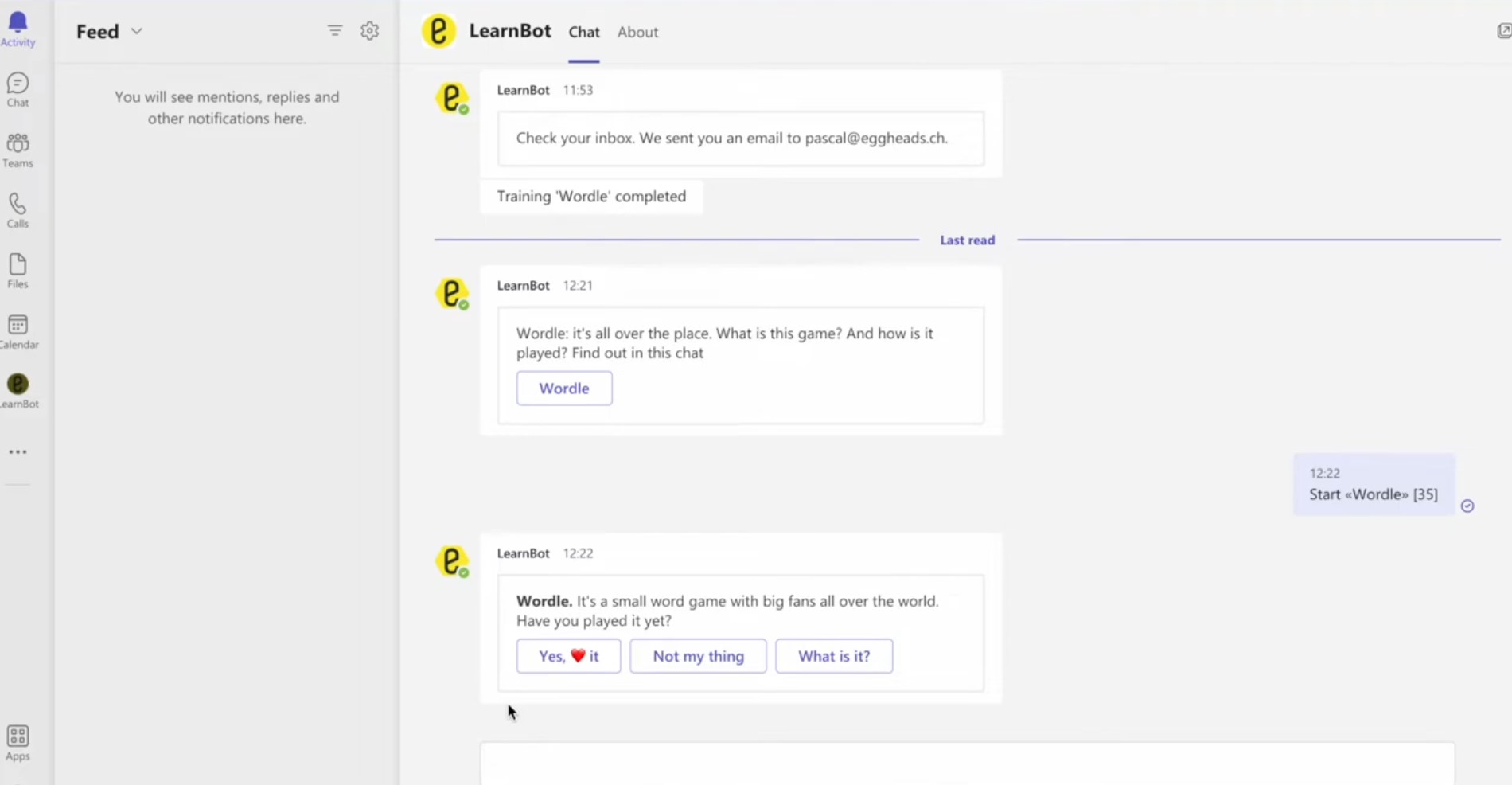
Task: Click "It's a small word game" text
Action: pyautogui.click(x=727, y=611)
